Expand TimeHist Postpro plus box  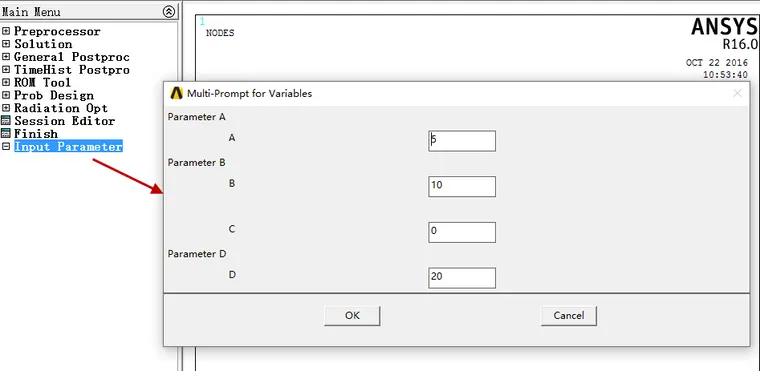6,70
